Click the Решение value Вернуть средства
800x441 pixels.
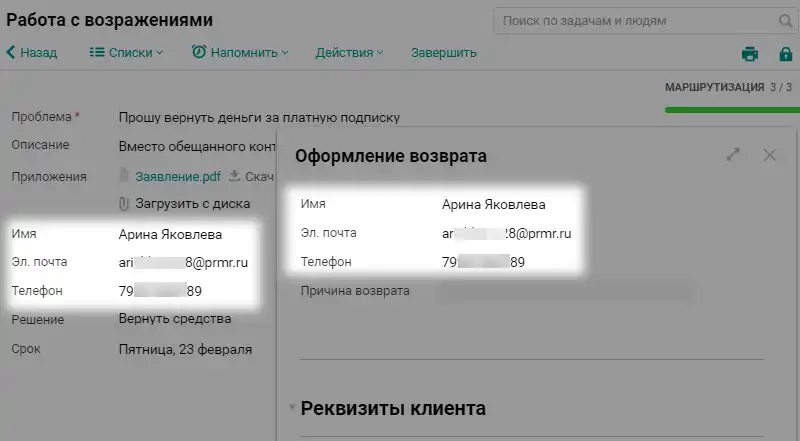[175, 319]
